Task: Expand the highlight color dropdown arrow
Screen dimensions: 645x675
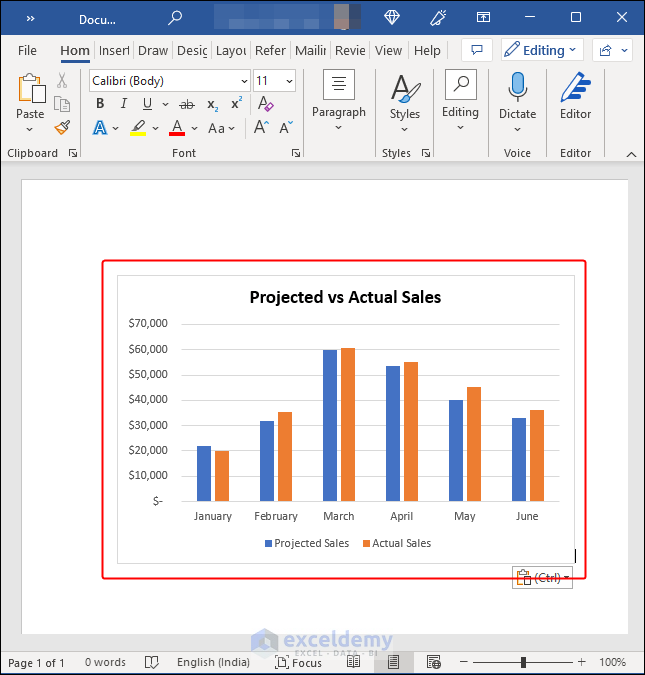Action: click(155, 128)
